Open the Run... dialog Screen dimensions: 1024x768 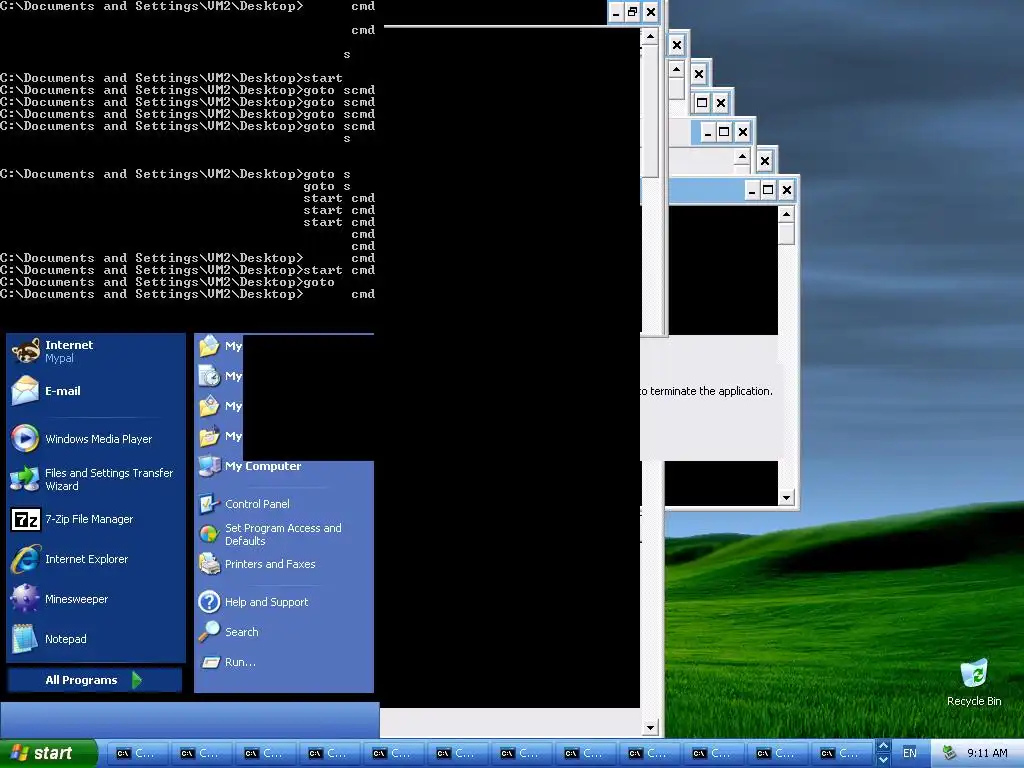tap(284, 662)
